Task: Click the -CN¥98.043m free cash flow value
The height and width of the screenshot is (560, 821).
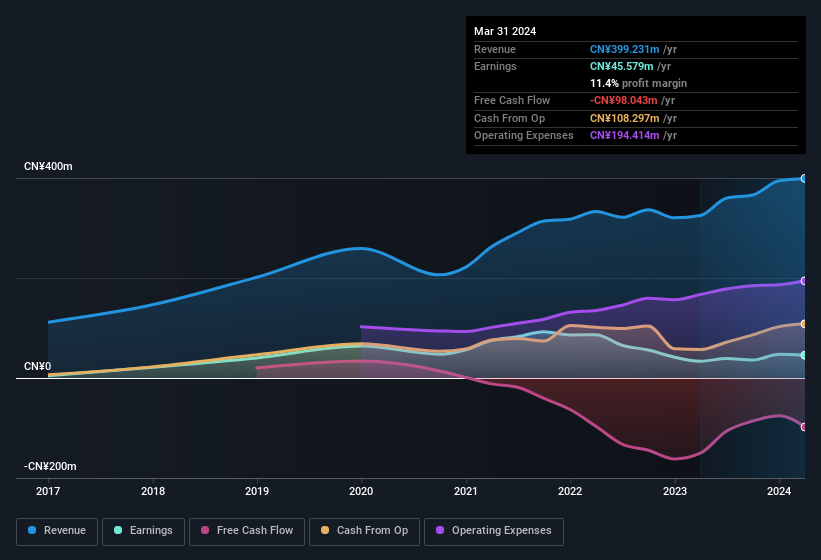Action: [624, 100]
